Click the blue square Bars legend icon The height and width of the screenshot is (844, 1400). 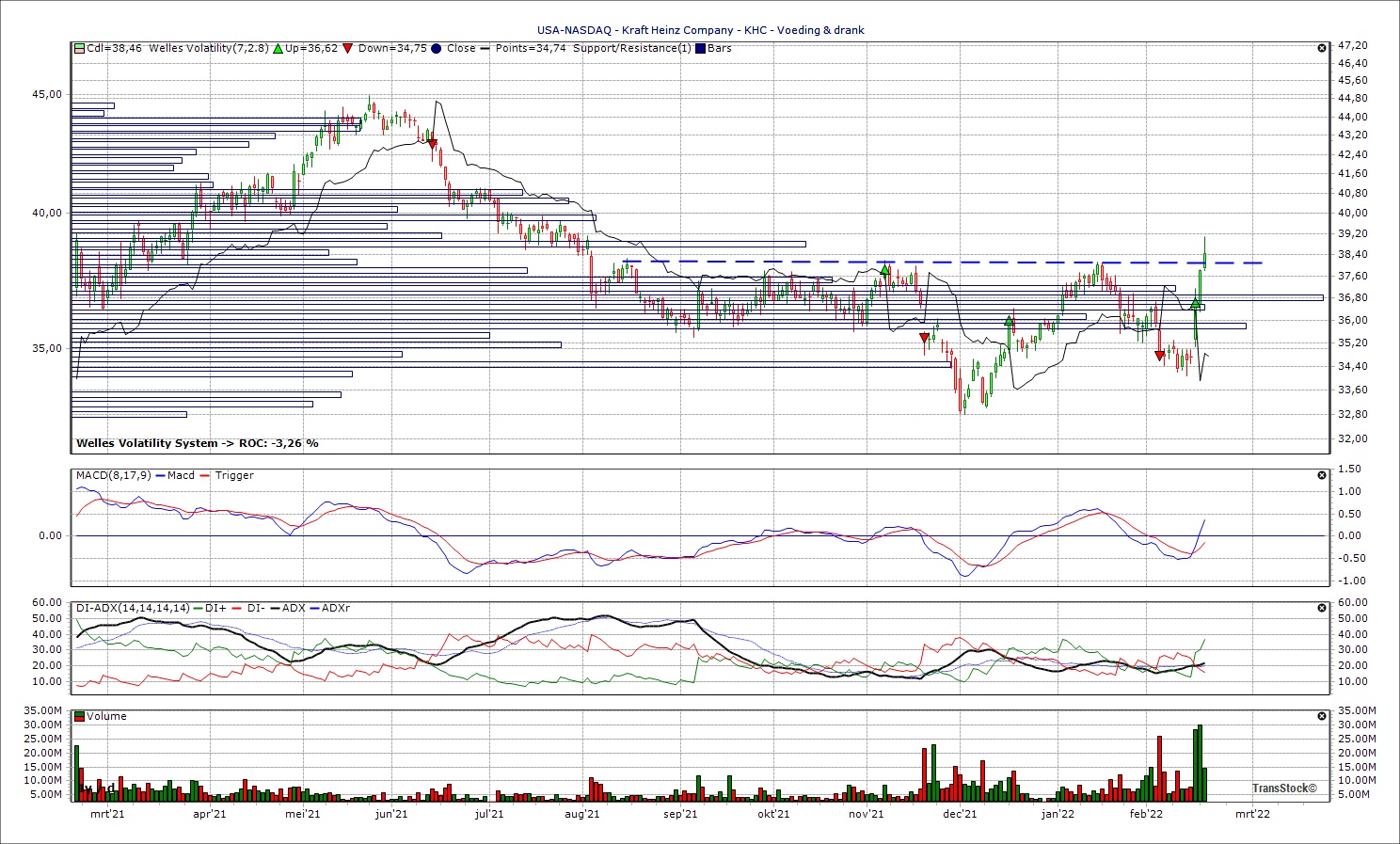700,48
